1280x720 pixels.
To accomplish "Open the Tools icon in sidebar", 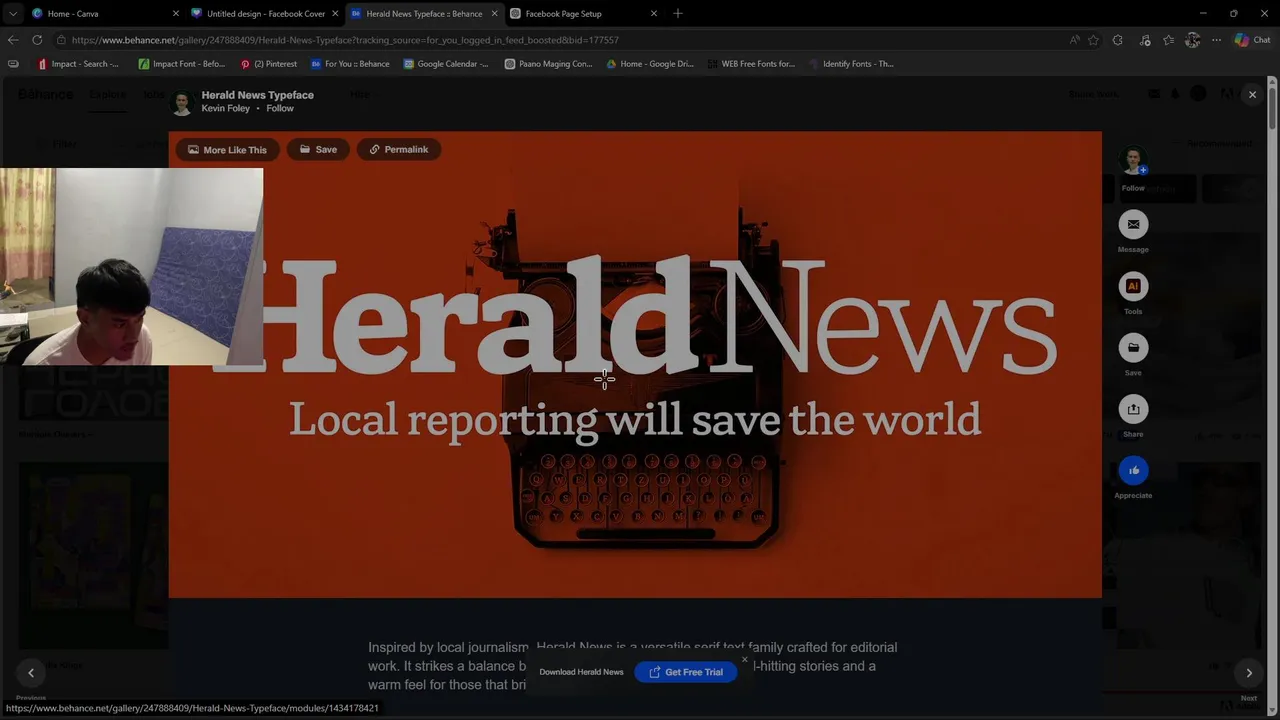I will coord(1133,286).
